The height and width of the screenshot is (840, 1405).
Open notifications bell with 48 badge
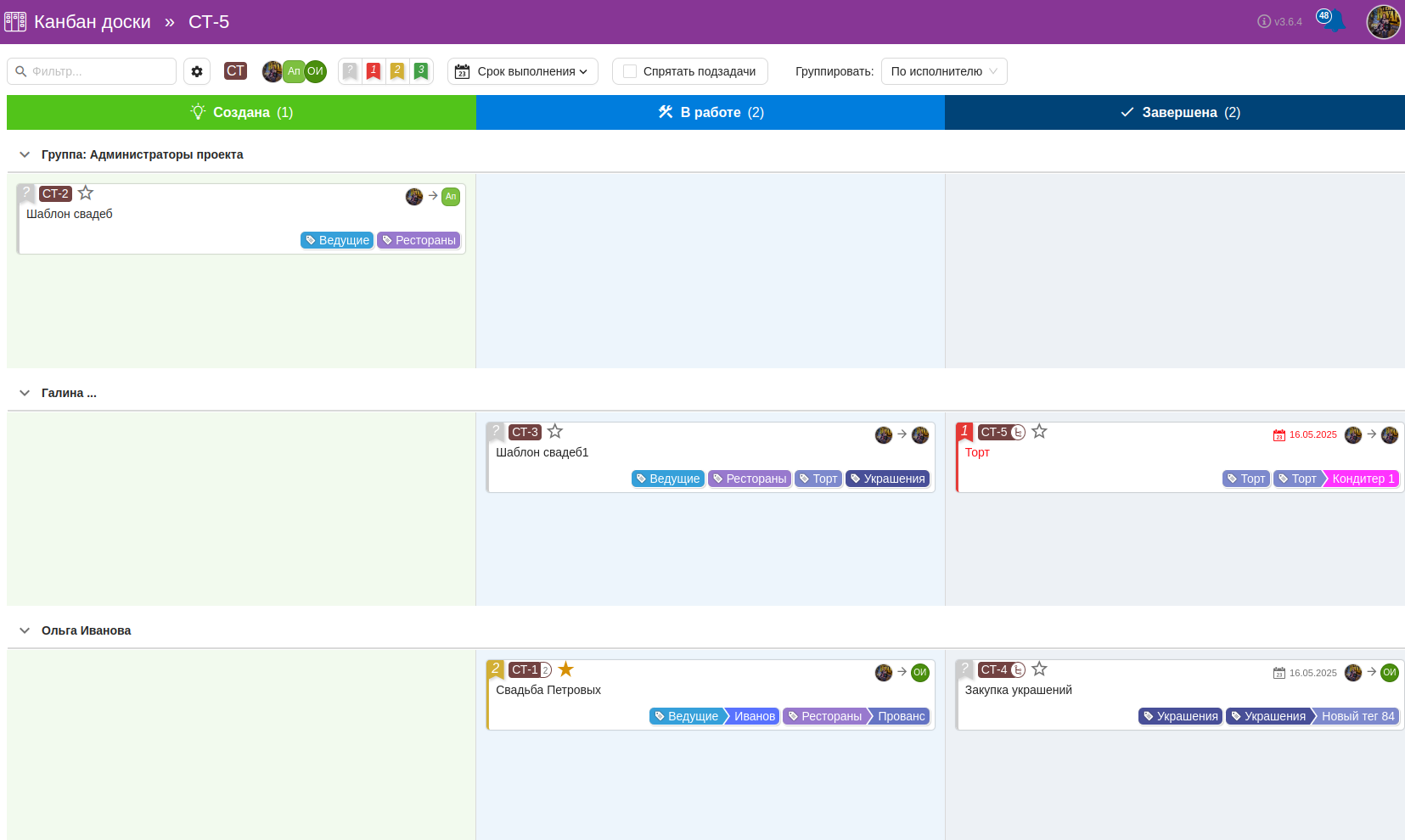coord(1334,21)
